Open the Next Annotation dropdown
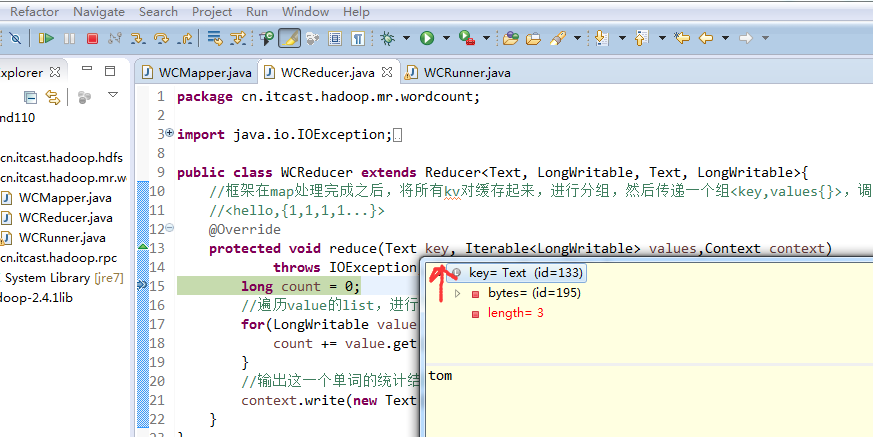Screen dimensions: 873x437 click(622, 38)
